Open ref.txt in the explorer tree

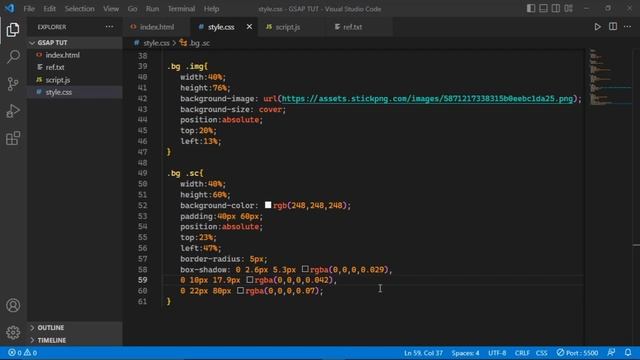[75, 67]
